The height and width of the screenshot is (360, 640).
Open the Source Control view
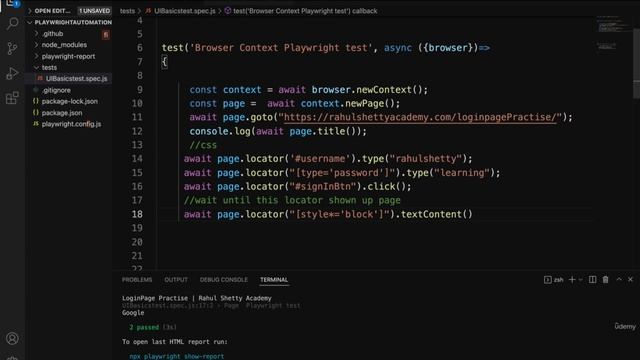13,49
